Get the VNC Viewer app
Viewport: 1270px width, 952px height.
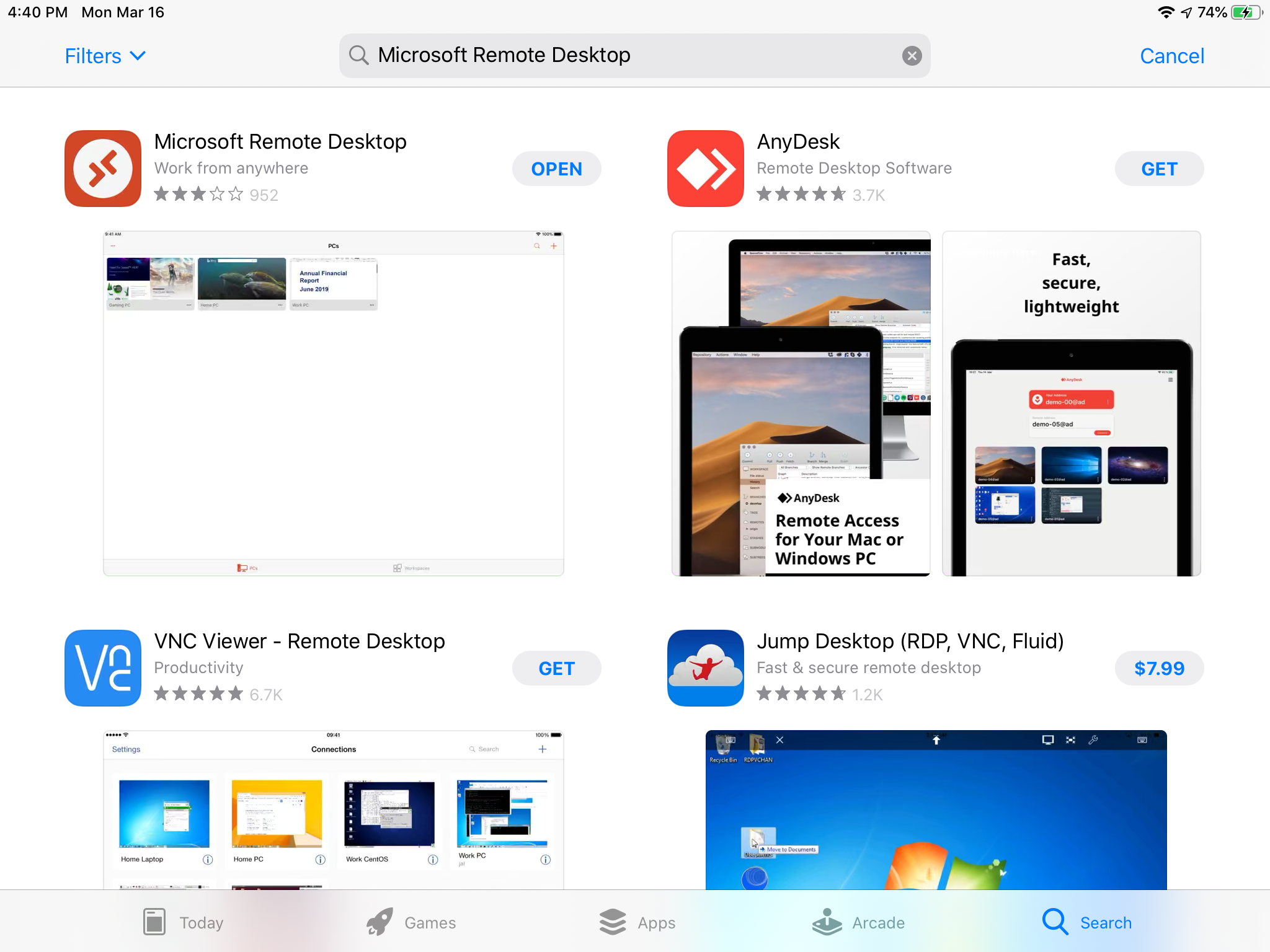click(x=556, y=668)
